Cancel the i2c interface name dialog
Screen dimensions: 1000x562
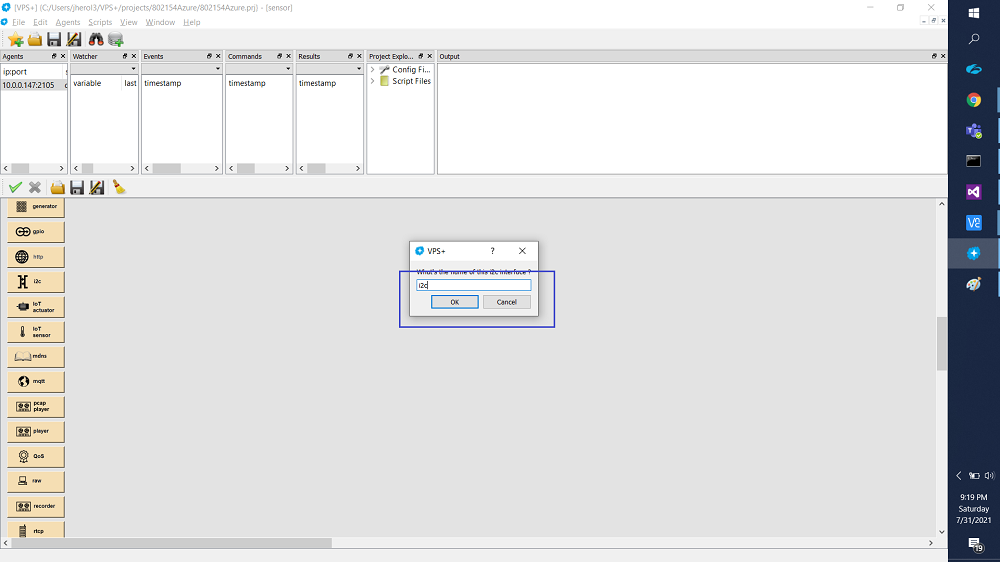pyautogui.click(x=506, y=302)
